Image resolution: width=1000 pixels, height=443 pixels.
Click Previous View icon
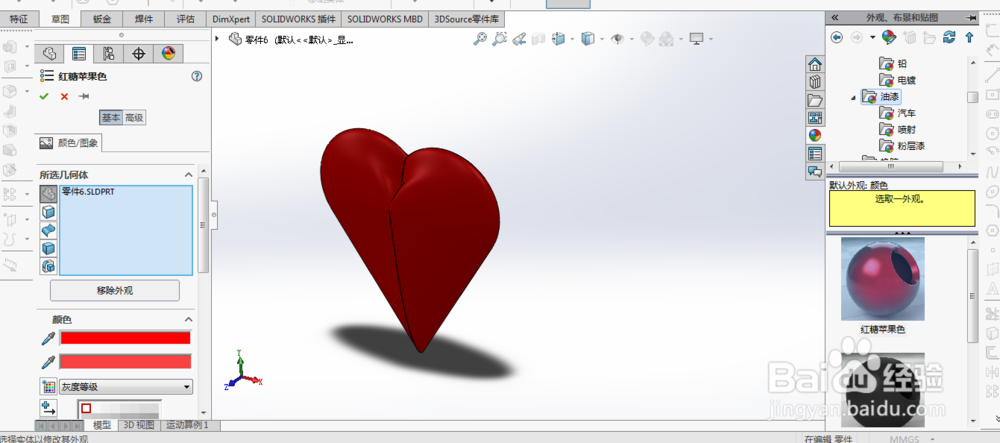tap(520, 39)
